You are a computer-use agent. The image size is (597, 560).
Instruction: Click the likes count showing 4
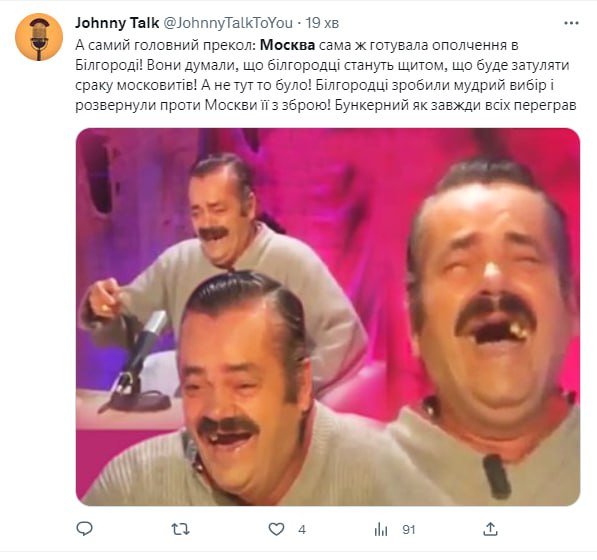point(302,530)
